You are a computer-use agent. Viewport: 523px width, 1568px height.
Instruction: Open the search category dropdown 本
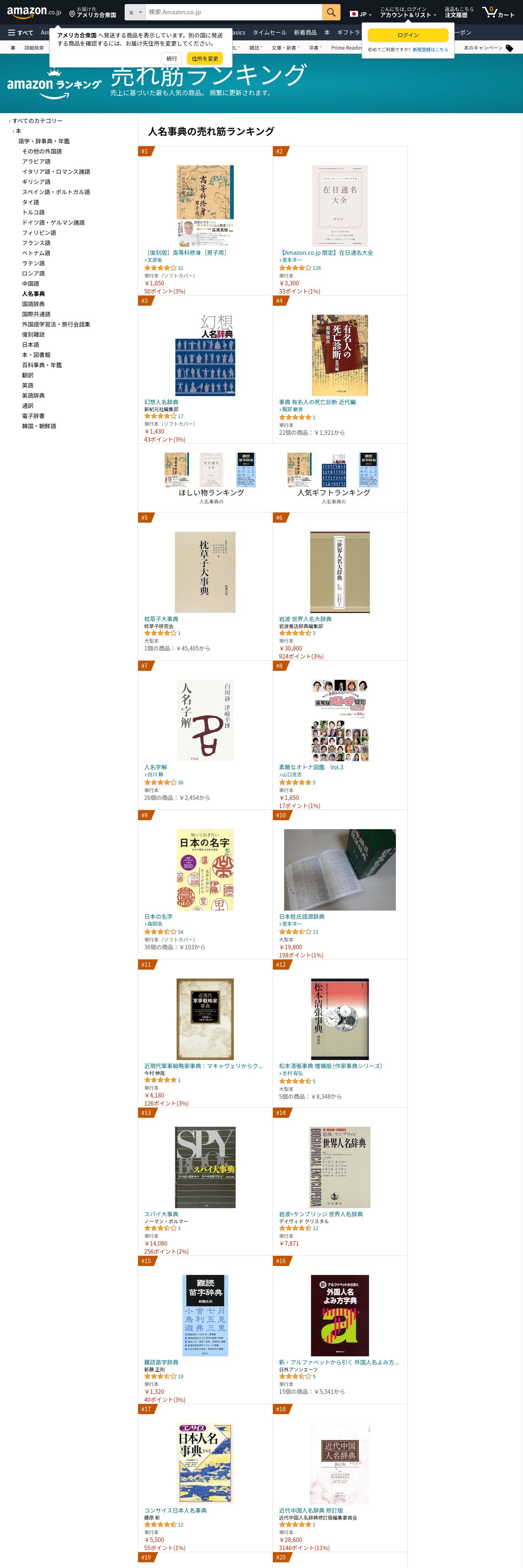[x=135, y=12]
